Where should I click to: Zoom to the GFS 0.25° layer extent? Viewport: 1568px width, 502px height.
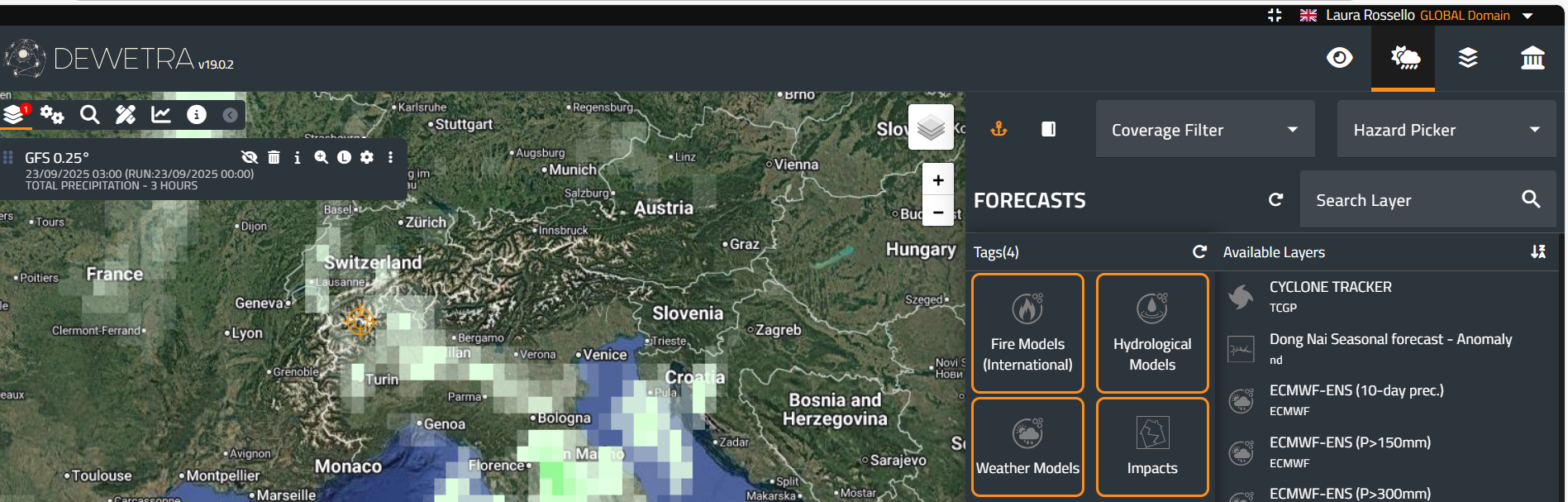pos(321,157)
